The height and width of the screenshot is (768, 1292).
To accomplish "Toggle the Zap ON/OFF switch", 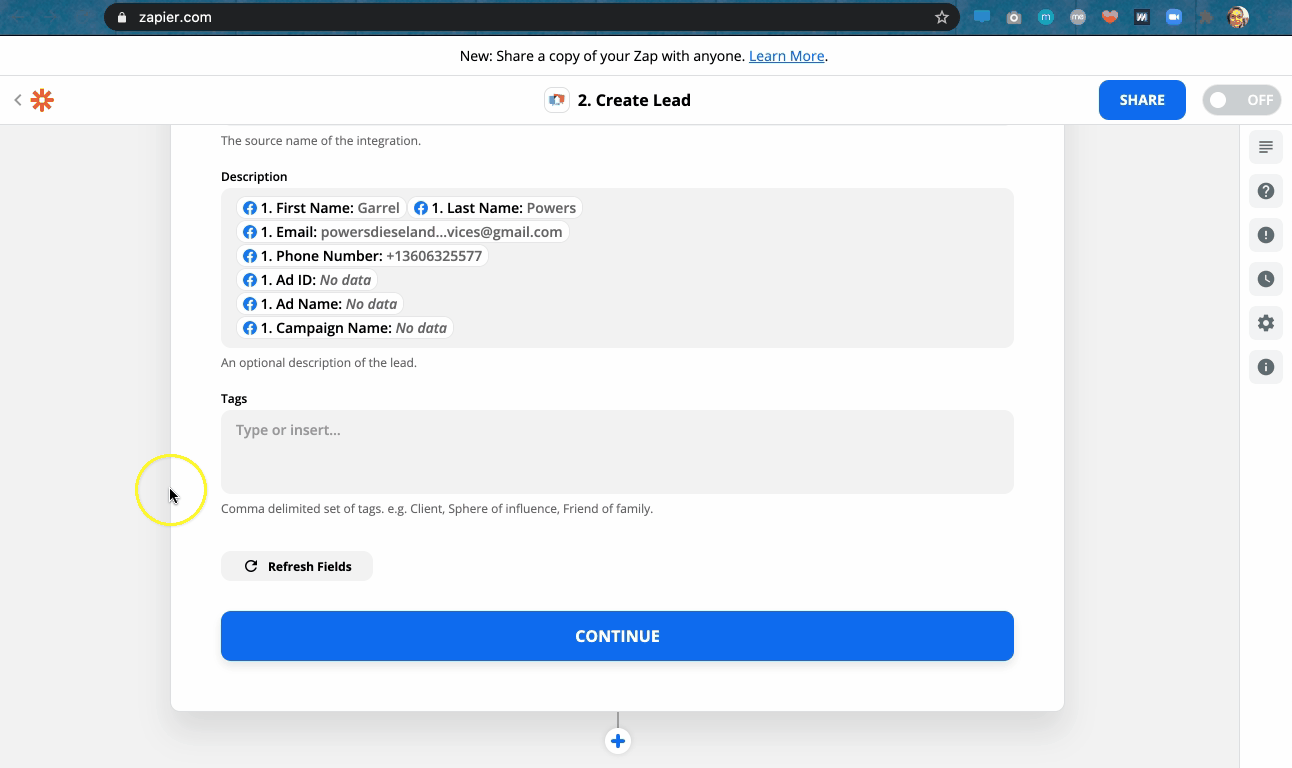I will 1241,100.
